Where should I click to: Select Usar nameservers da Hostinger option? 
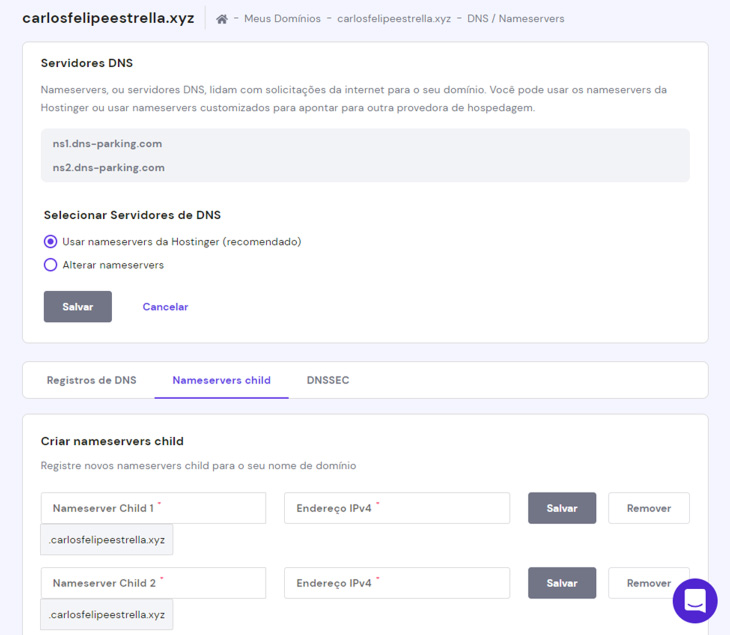pos(50,242)
